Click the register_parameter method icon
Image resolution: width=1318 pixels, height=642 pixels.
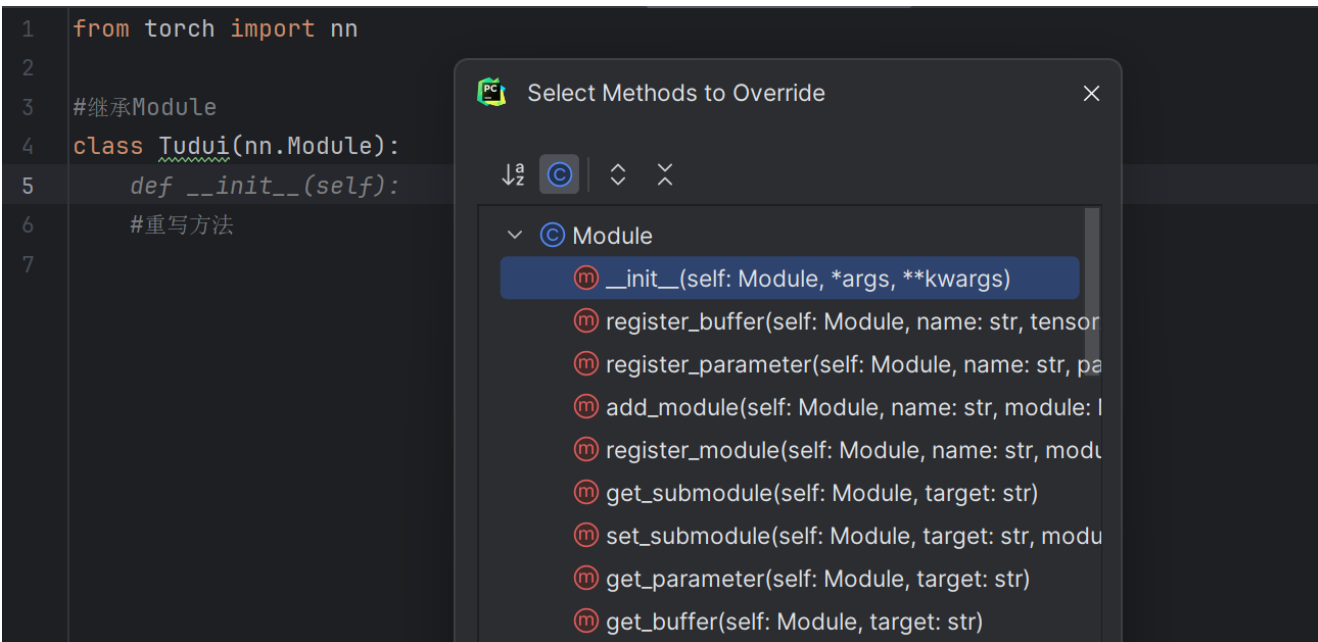point(586,365)
